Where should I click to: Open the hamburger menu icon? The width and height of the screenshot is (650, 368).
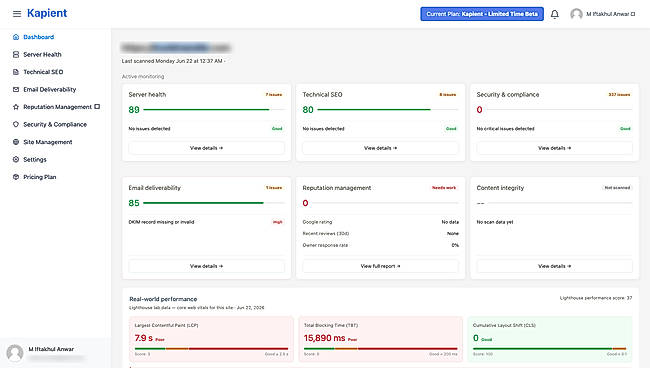pyautogui.click(x=17, y=14)
